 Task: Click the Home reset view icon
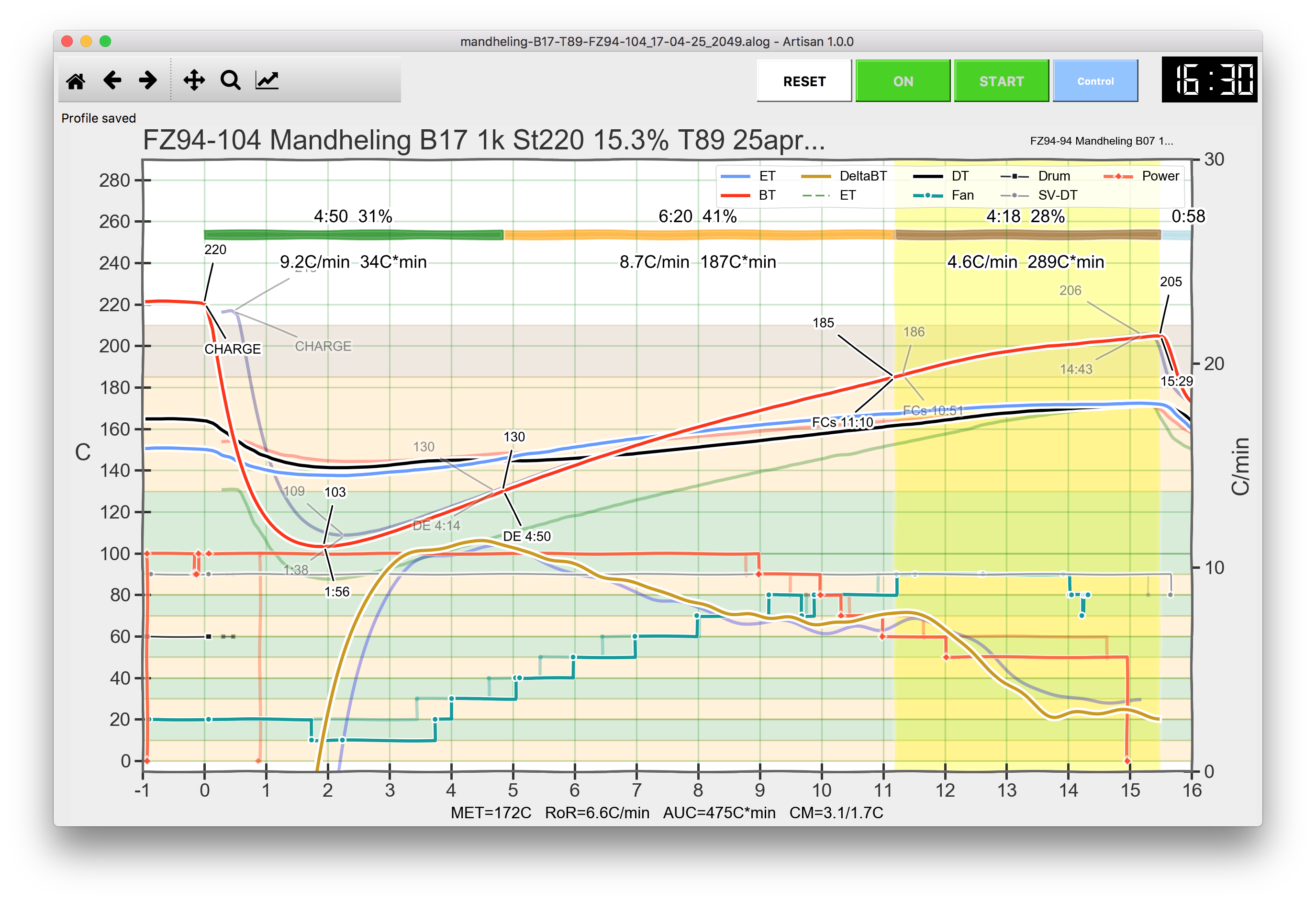(76, 81)
